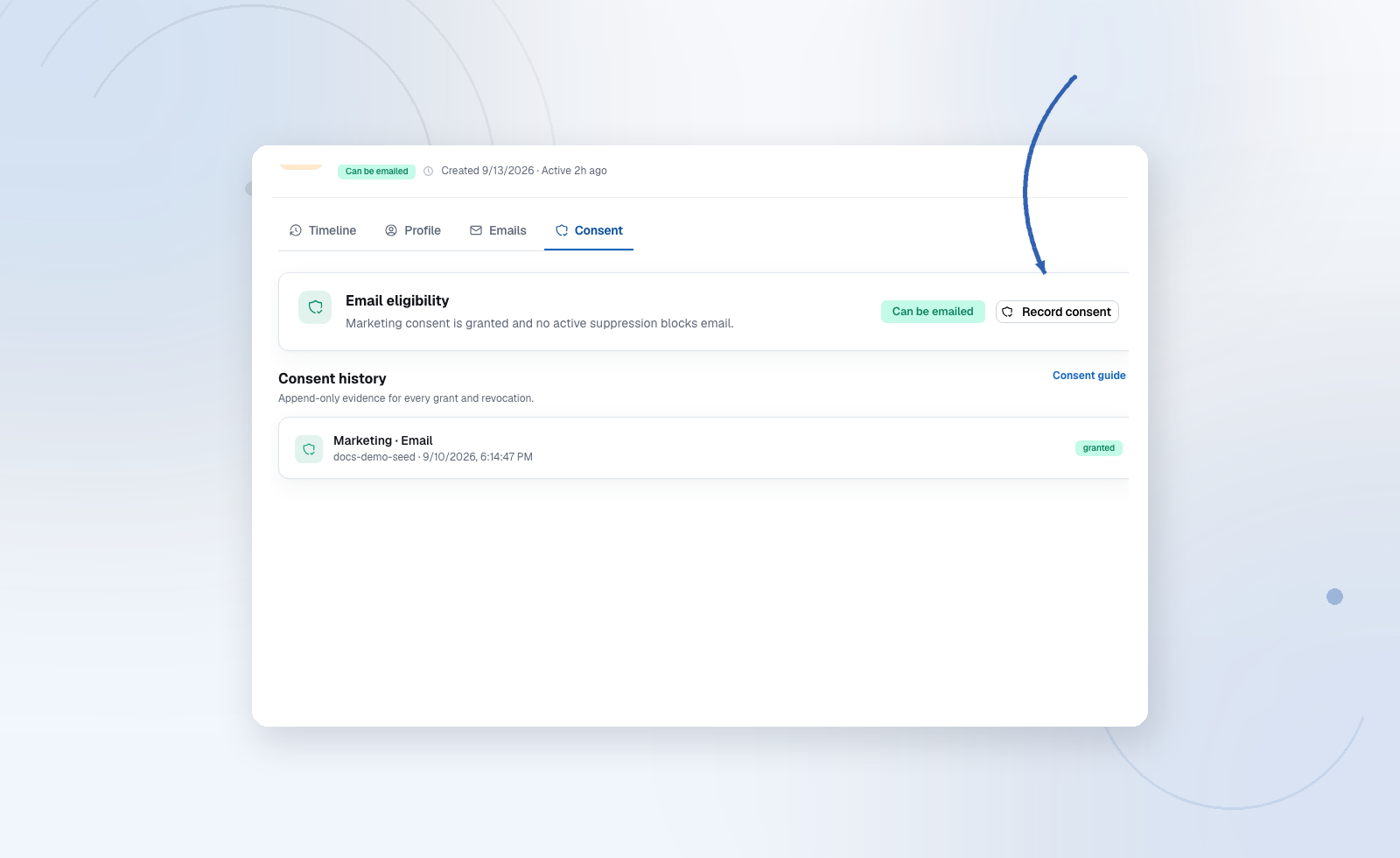The width and height of the screenshot is (1400, 858).
Task: Click the green 'Can be emailed' badge in Email eligibility
Action: pos(933,312)
